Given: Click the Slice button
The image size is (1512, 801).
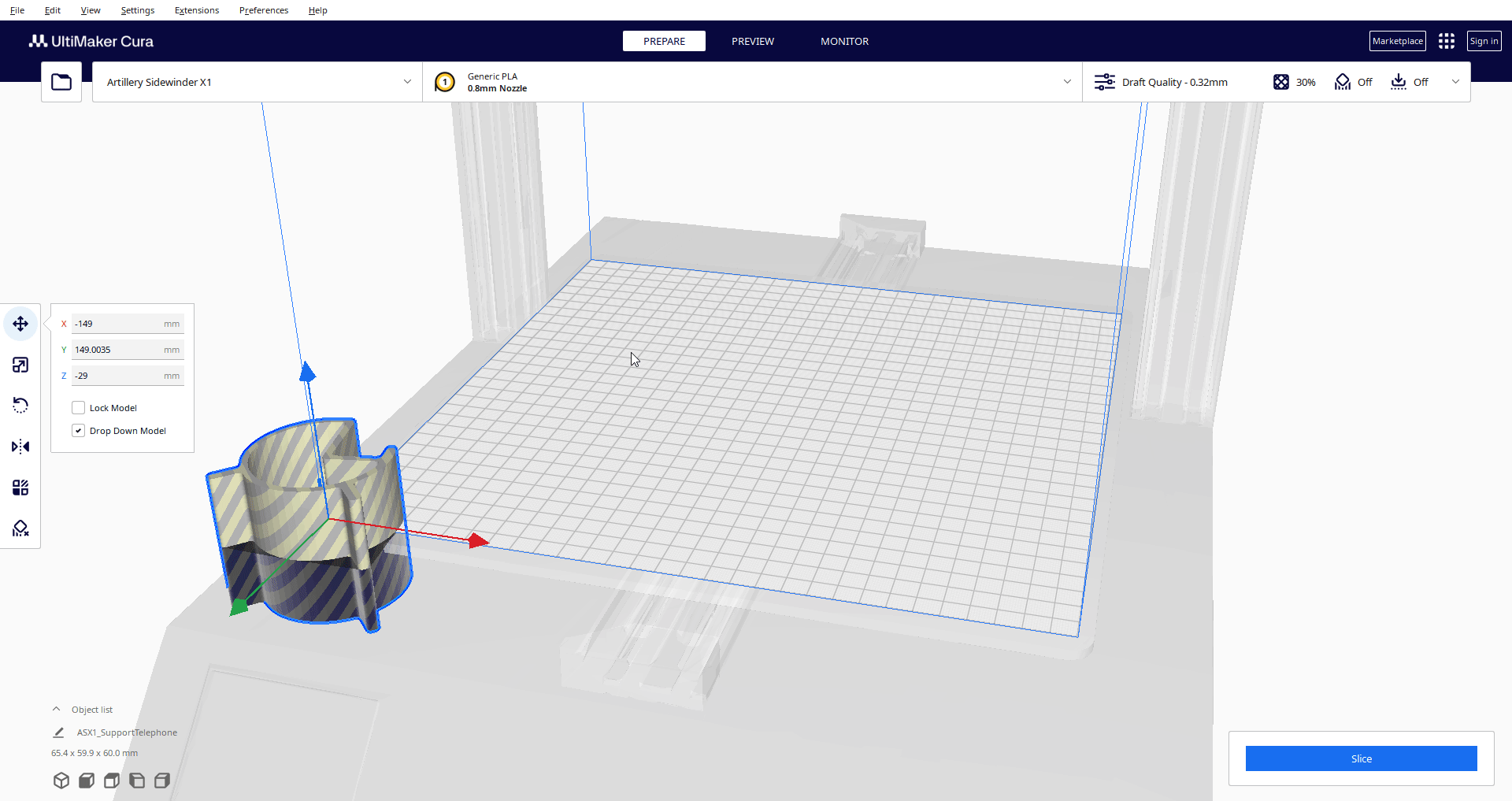Looking at the screenshot, I should click(x=1361, y=758).
